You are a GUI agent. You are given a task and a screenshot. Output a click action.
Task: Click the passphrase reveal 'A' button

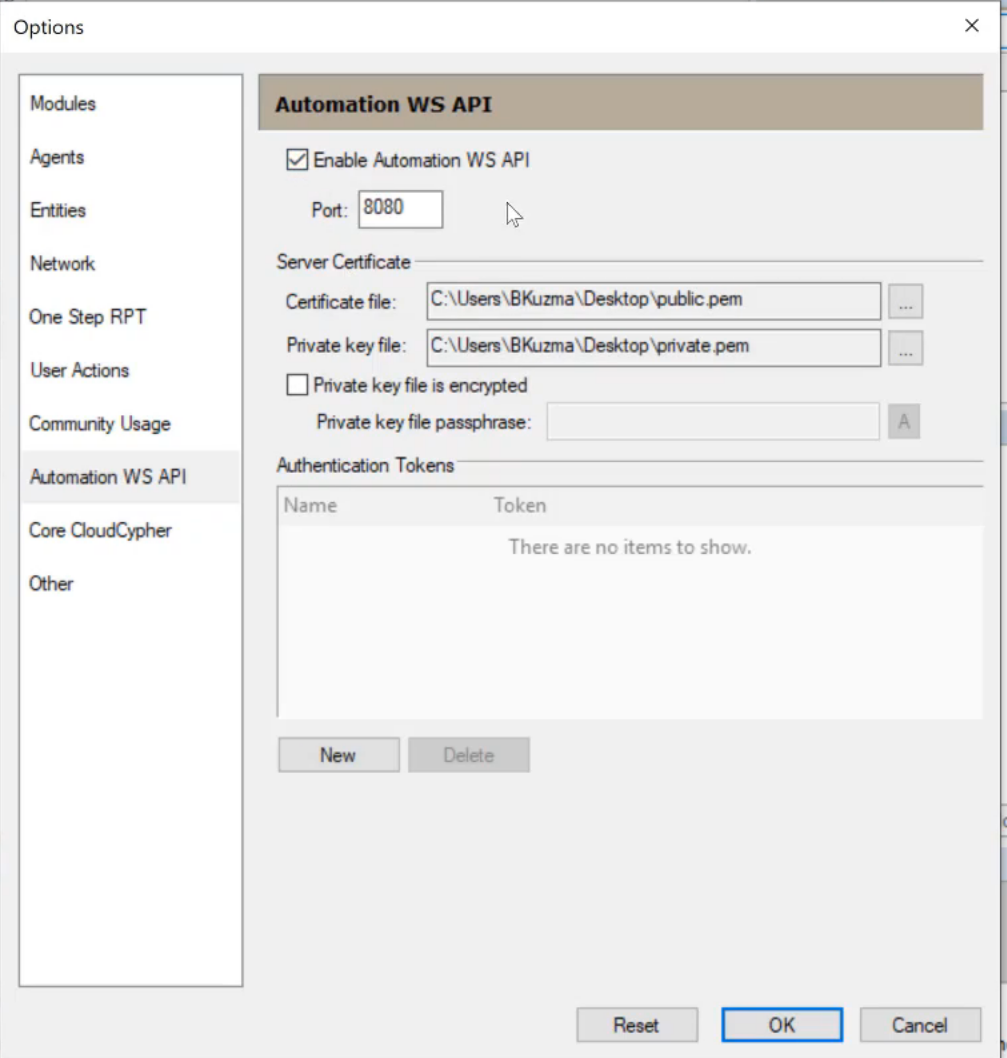(x=904, y=422)
